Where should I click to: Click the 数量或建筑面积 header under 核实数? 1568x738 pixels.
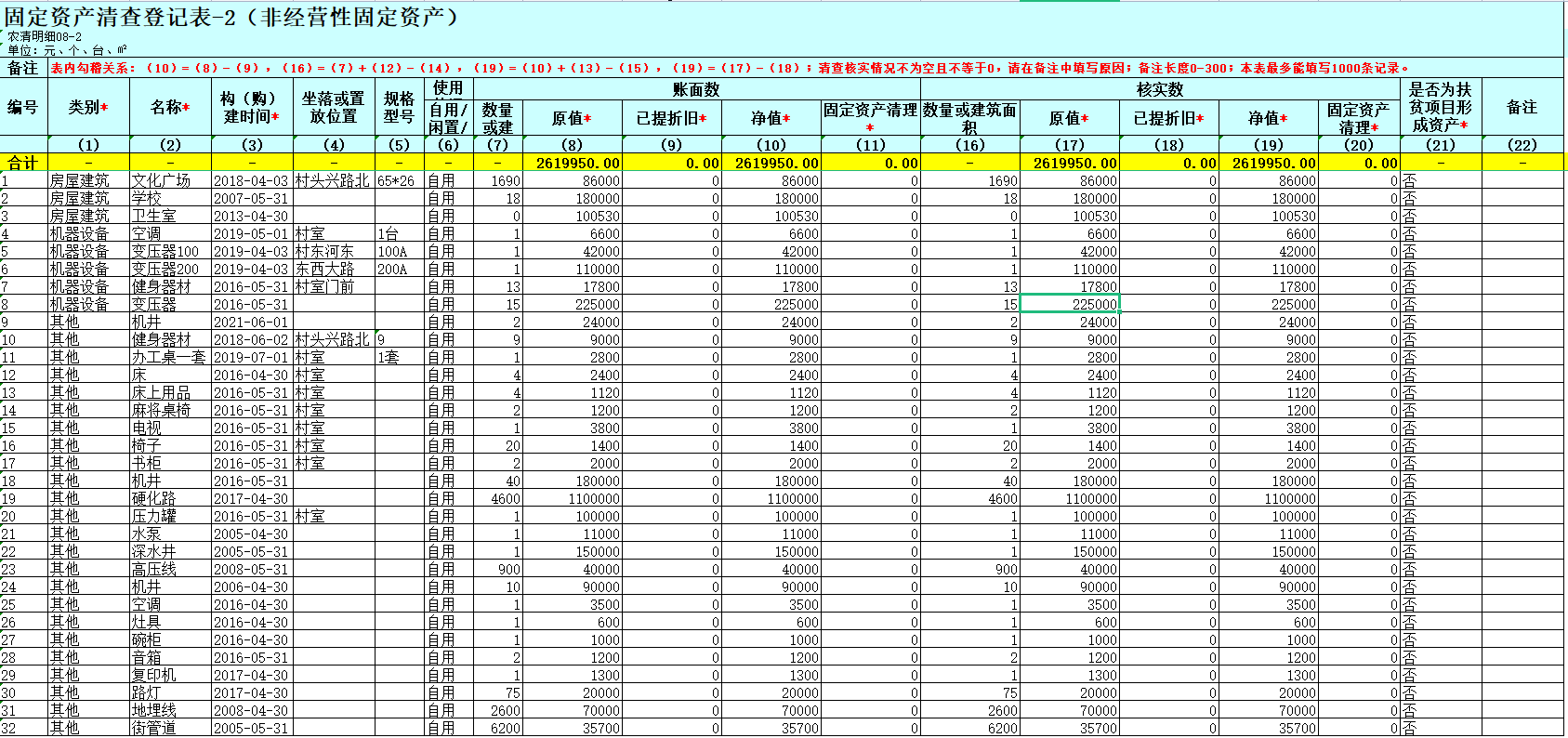coord(969,118)
